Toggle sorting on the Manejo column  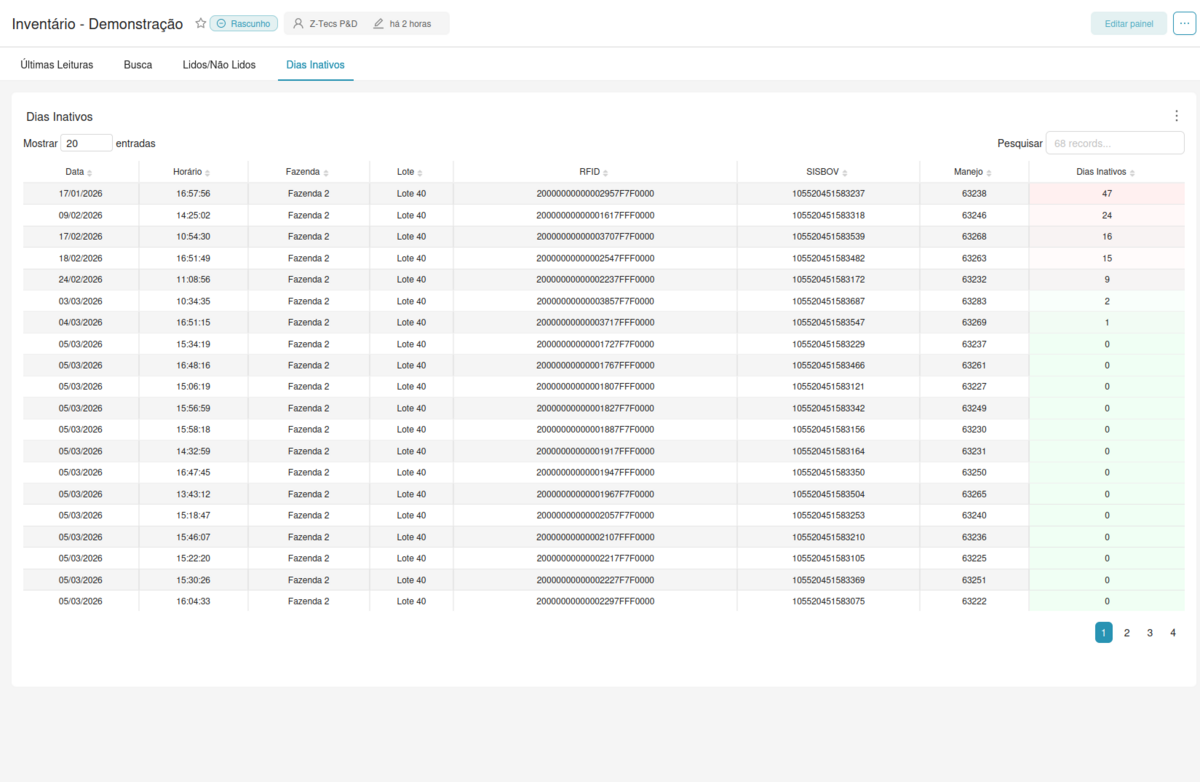[986, 172]
